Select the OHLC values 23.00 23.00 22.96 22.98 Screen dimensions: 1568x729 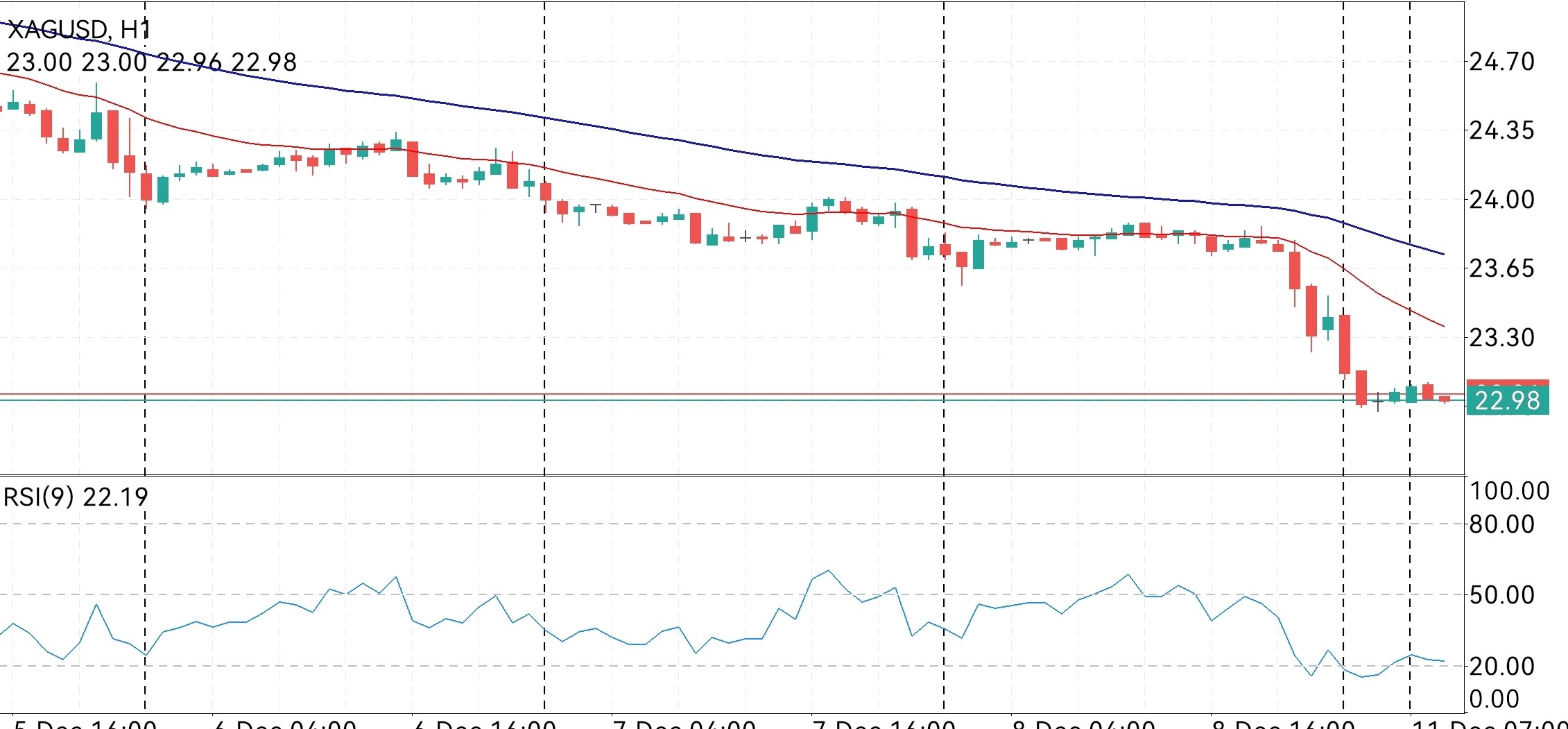coord(151,62)
